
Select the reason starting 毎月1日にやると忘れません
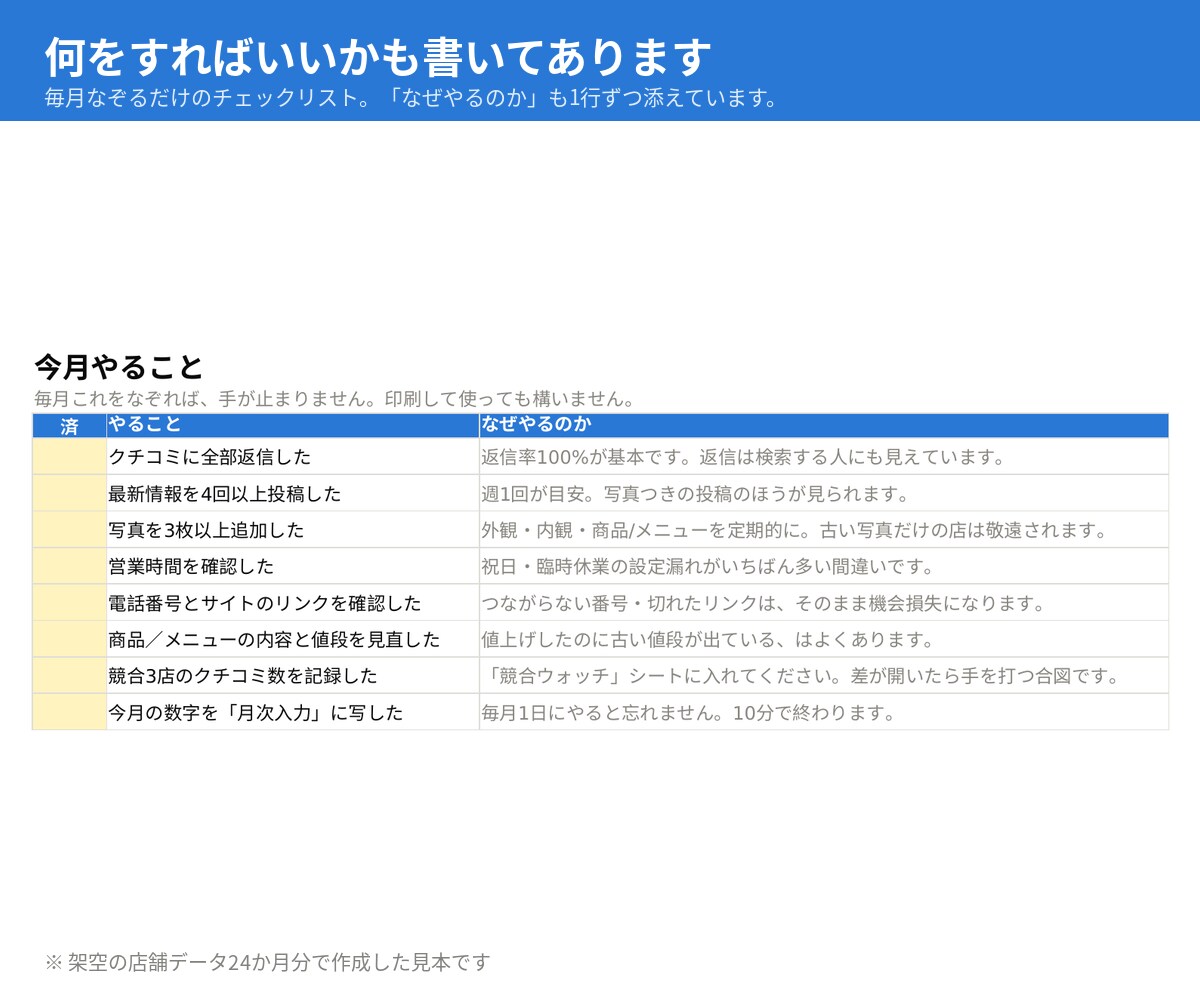pos(824,712)
